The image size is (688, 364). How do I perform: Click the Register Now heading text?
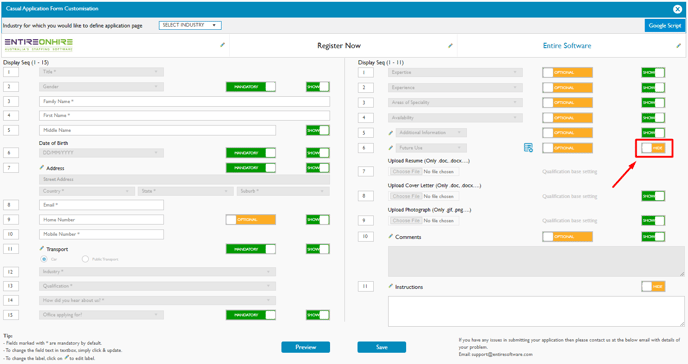[339, 46]
